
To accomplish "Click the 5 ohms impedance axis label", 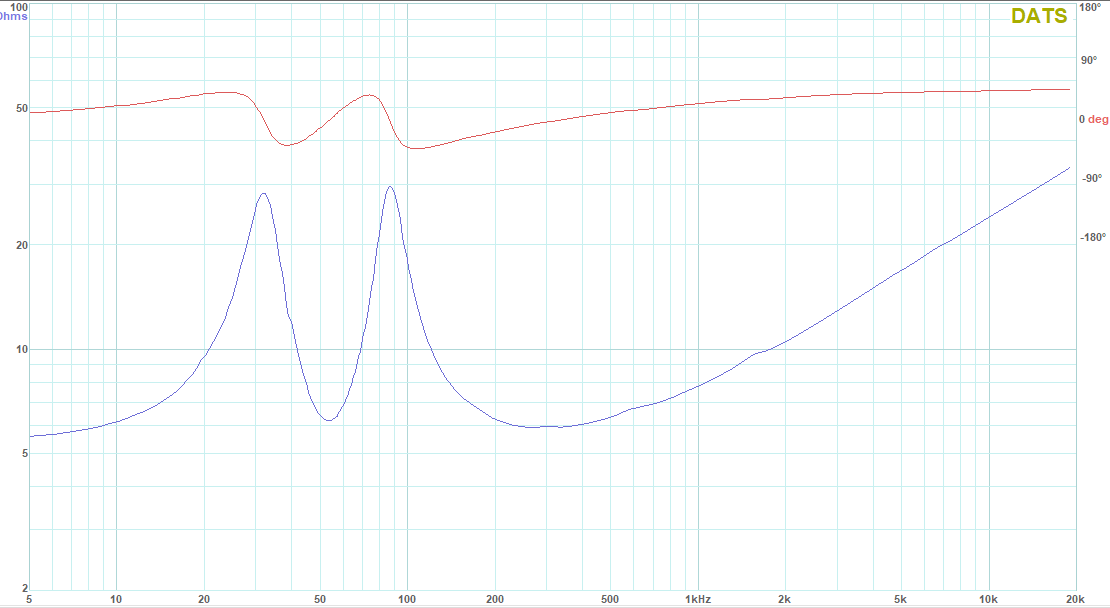I will [22, 454].
